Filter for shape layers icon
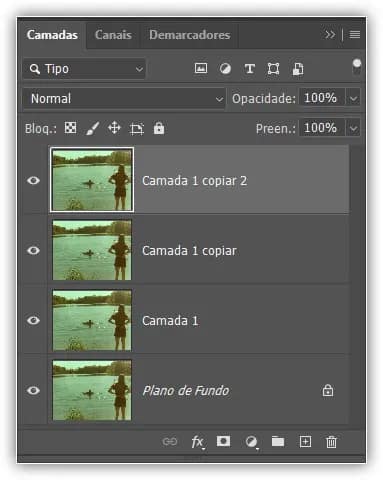Viewport: 383px width, 480px height. click(273, 69)
